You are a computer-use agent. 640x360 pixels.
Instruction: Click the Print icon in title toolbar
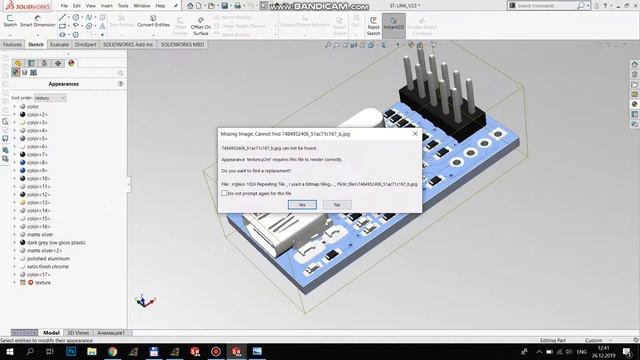pyautogui.click(x=237, y=6)
